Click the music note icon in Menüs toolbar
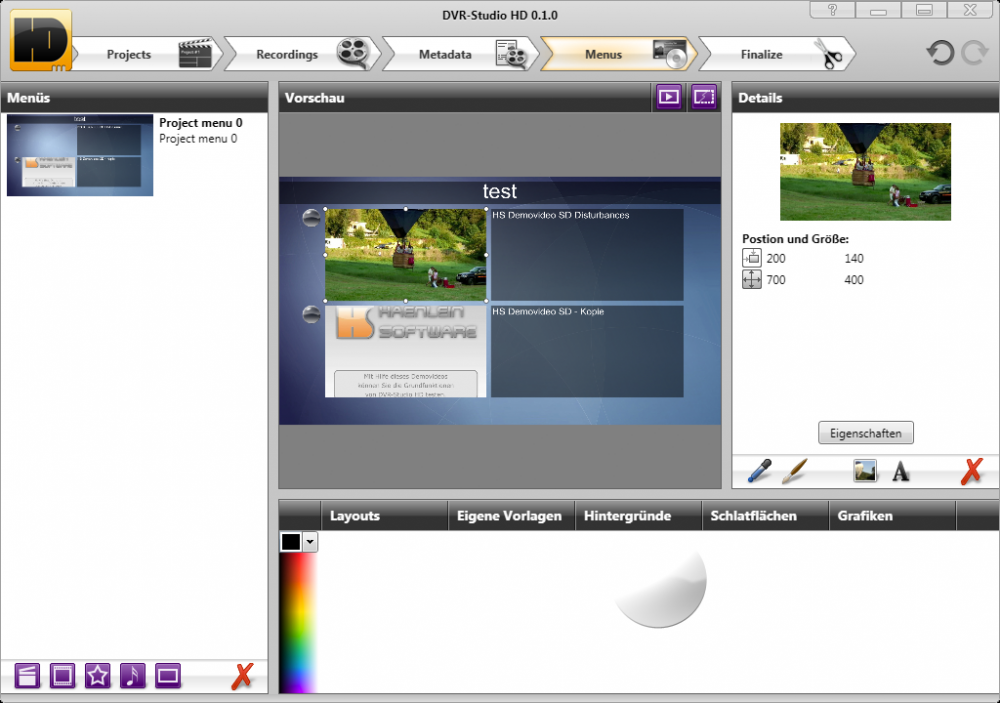 pos(132,676)
